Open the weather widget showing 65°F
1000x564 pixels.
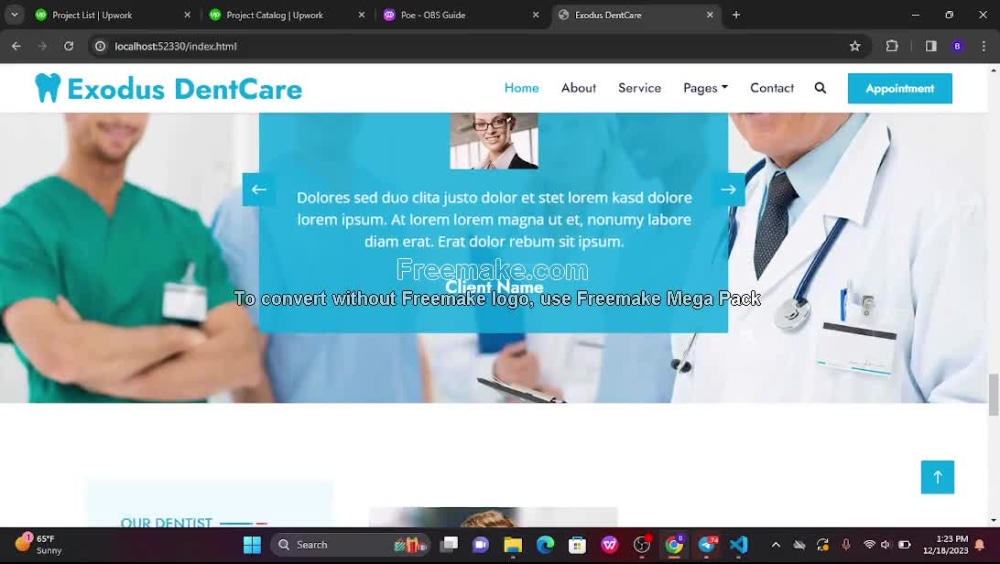pos(38,544)
